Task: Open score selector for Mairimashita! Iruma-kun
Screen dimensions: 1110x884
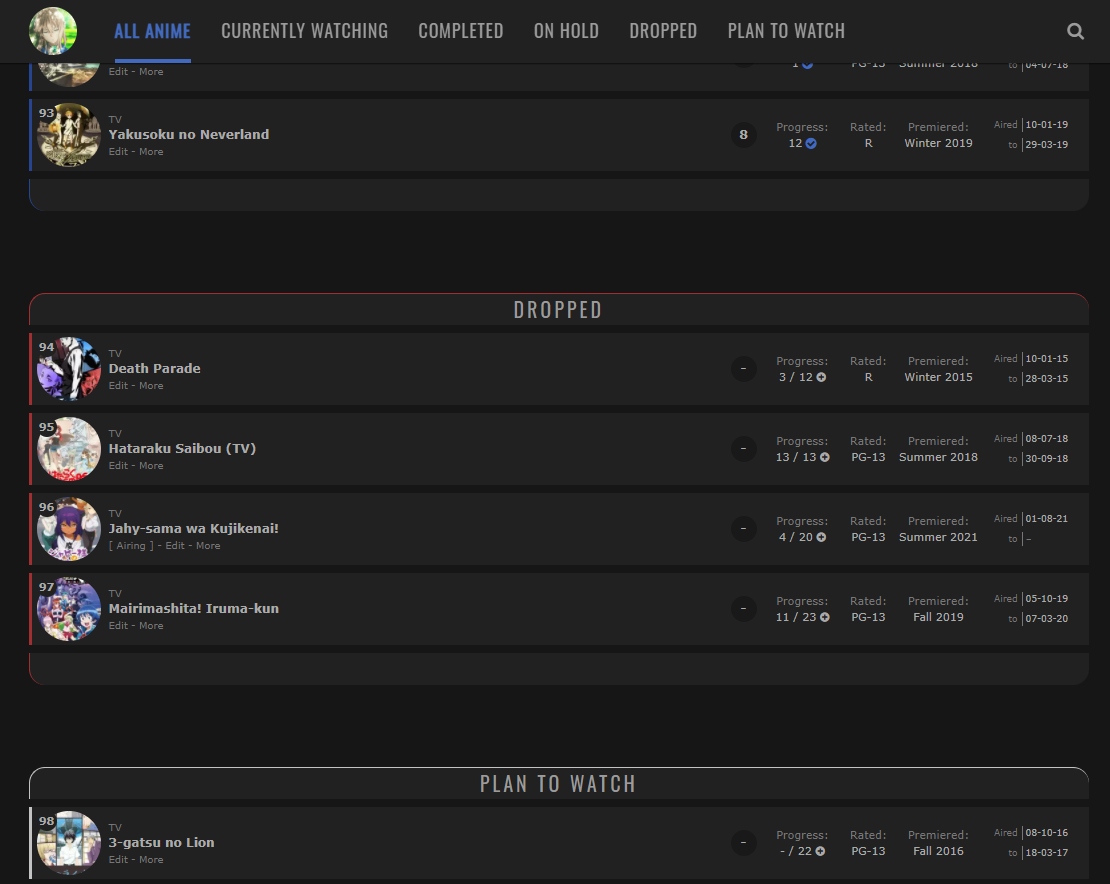Action: (743, 609)
